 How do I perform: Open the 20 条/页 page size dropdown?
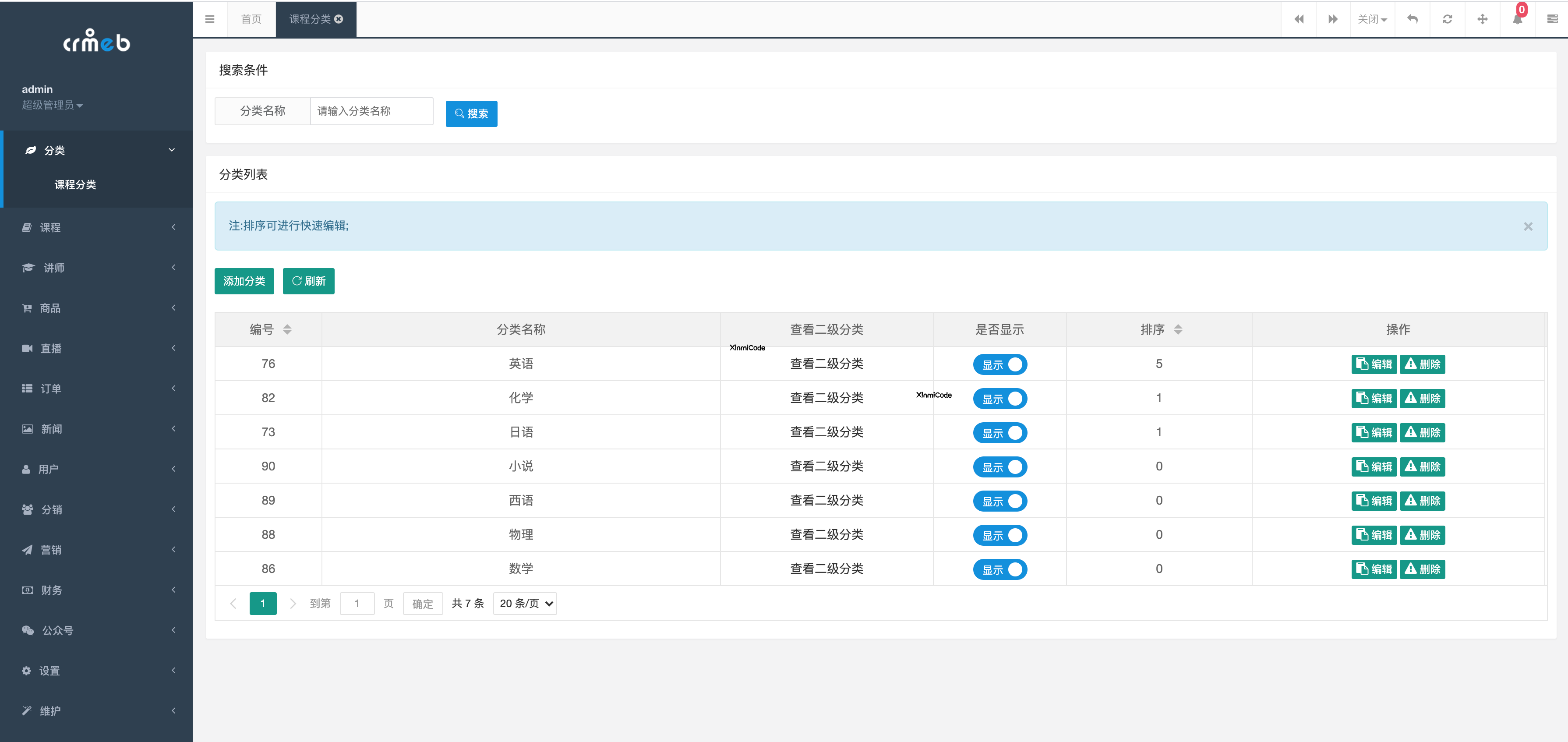[x=525, y=603]
